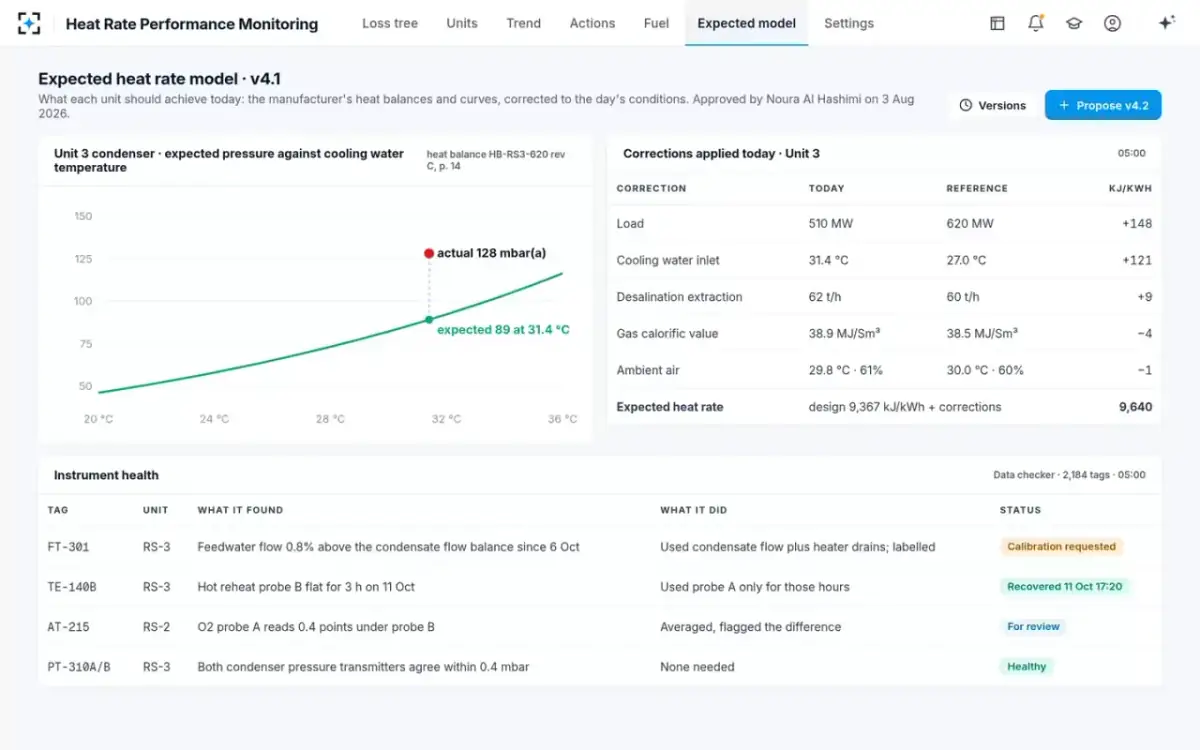Click the Heat Rate Performance Monitoring title
Image resolution: width=1200 pixels, height=750 pixels.
point(192,24)
